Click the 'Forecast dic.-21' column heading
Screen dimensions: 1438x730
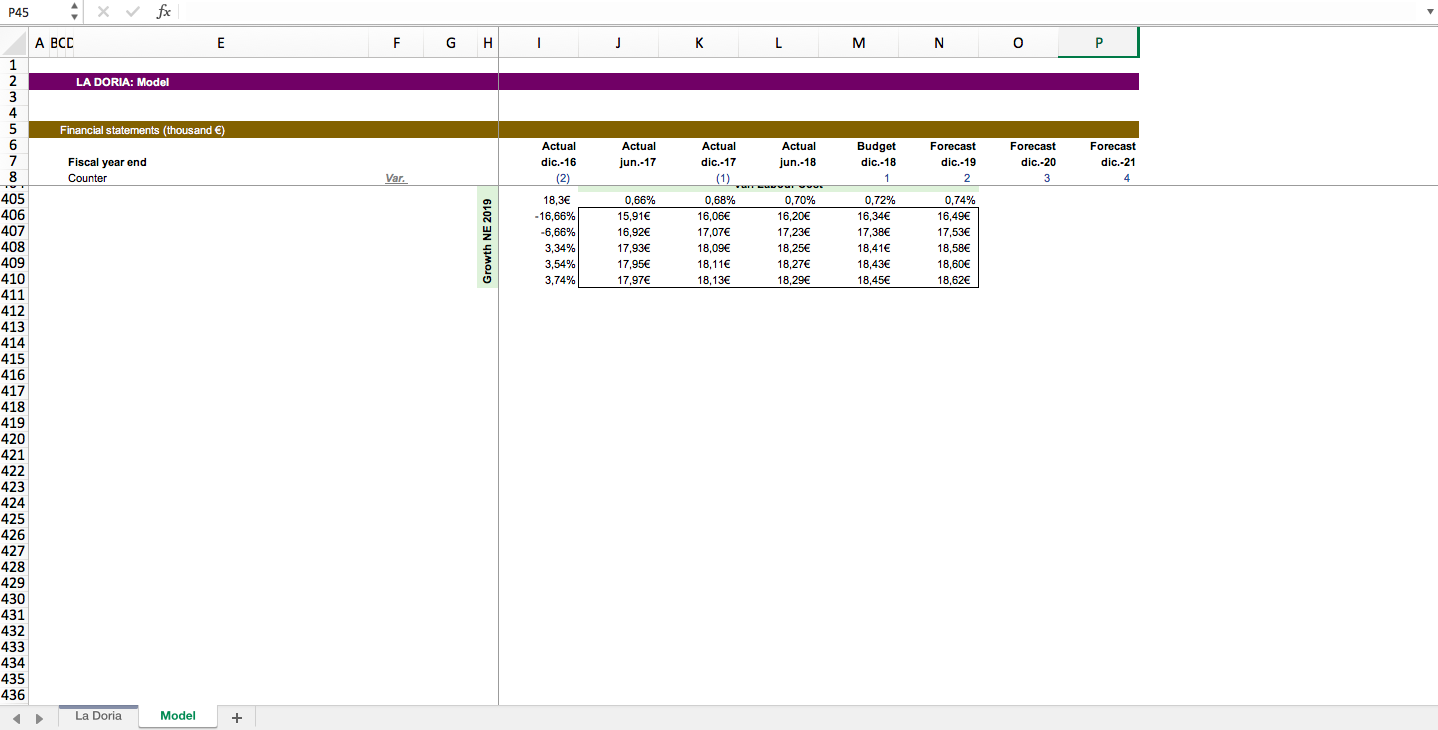point(1113,154)
